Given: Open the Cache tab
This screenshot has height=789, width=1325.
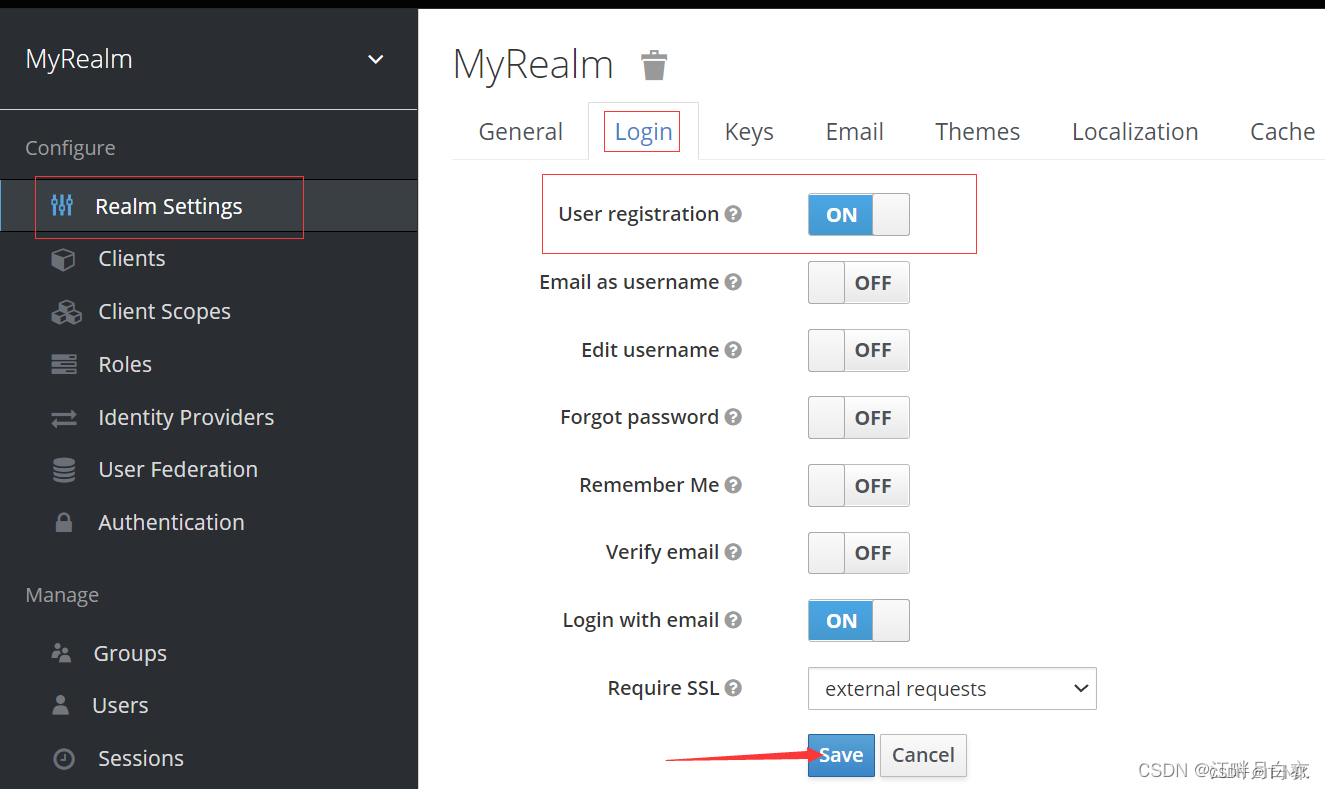Looking at the screenshot, I should click(x=1282, y=131).
